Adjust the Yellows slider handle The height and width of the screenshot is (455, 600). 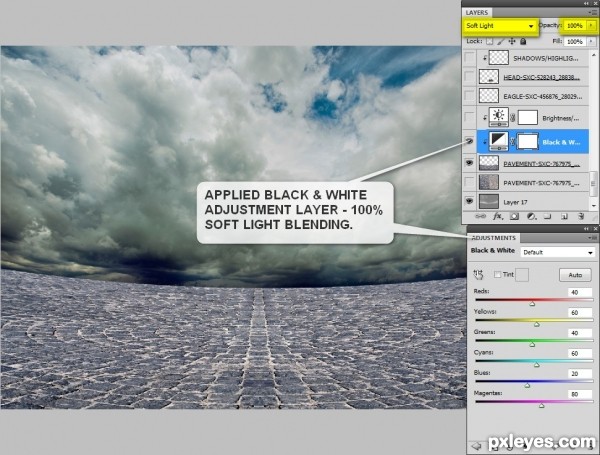click(x=537, y=325)
